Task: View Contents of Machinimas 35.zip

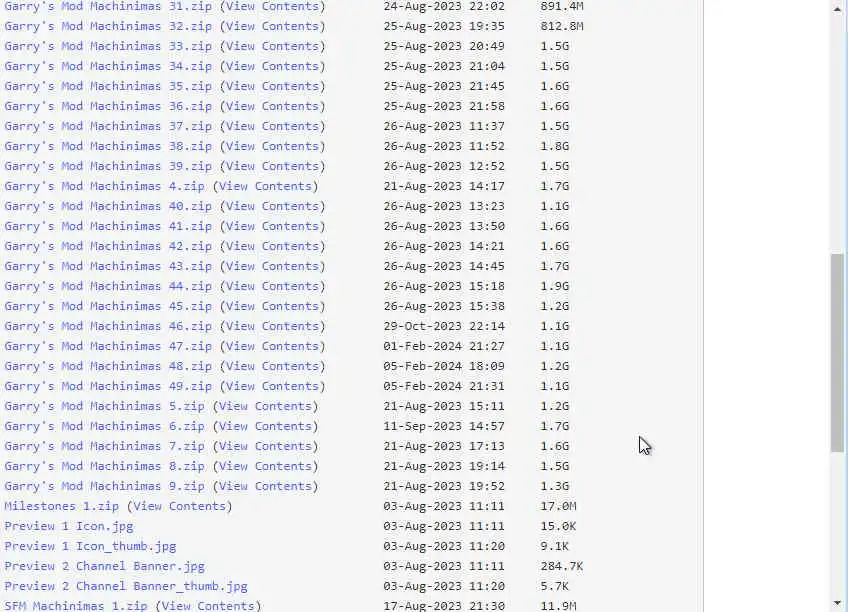Action: tap(273, 87)
